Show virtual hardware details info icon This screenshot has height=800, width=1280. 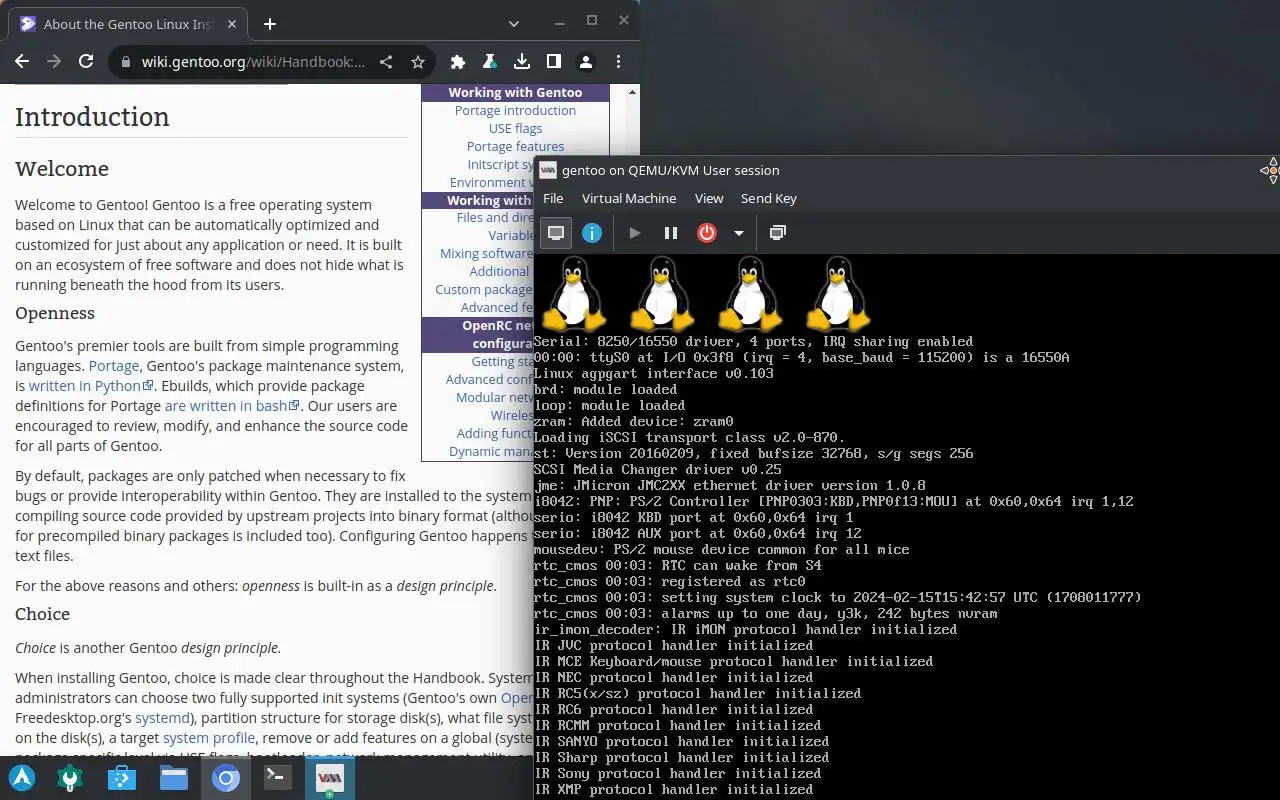pos(592,233)
